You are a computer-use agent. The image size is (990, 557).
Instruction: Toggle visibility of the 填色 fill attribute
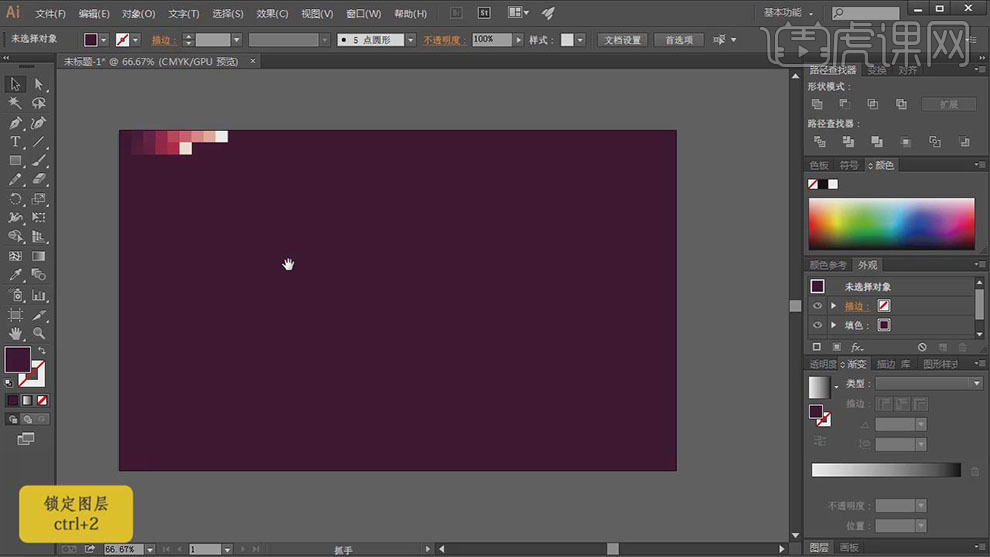tap(817, 325)
